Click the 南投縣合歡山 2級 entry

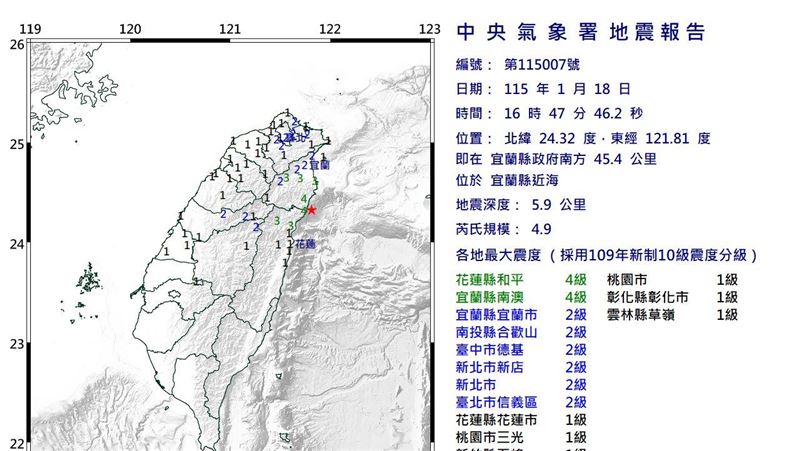pyautogui.click(x=521, y=331)
